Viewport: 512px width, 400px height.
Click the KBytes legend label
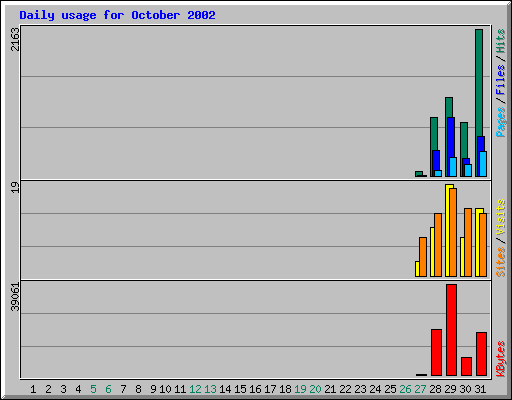click(x=500, y=359)
